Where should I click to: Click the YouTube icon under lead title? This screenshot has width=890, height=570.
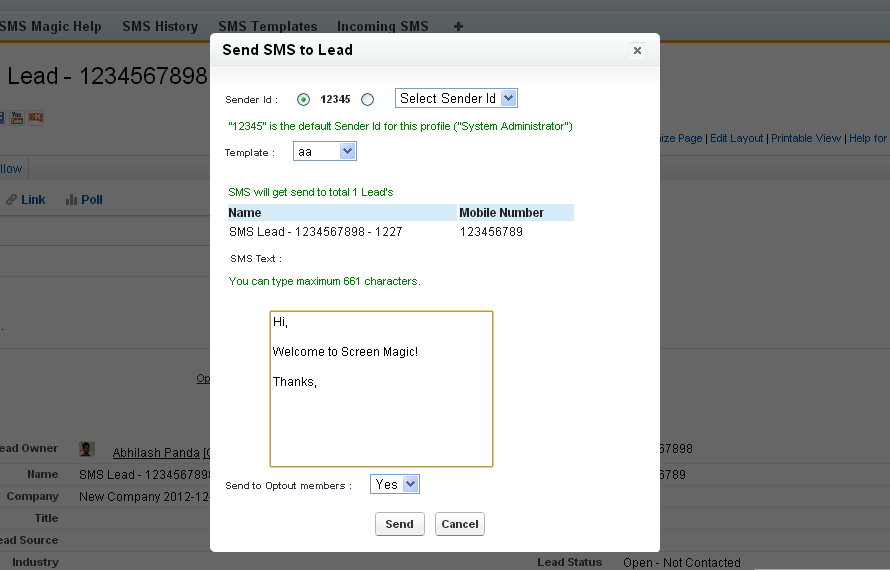pos(17,118)
